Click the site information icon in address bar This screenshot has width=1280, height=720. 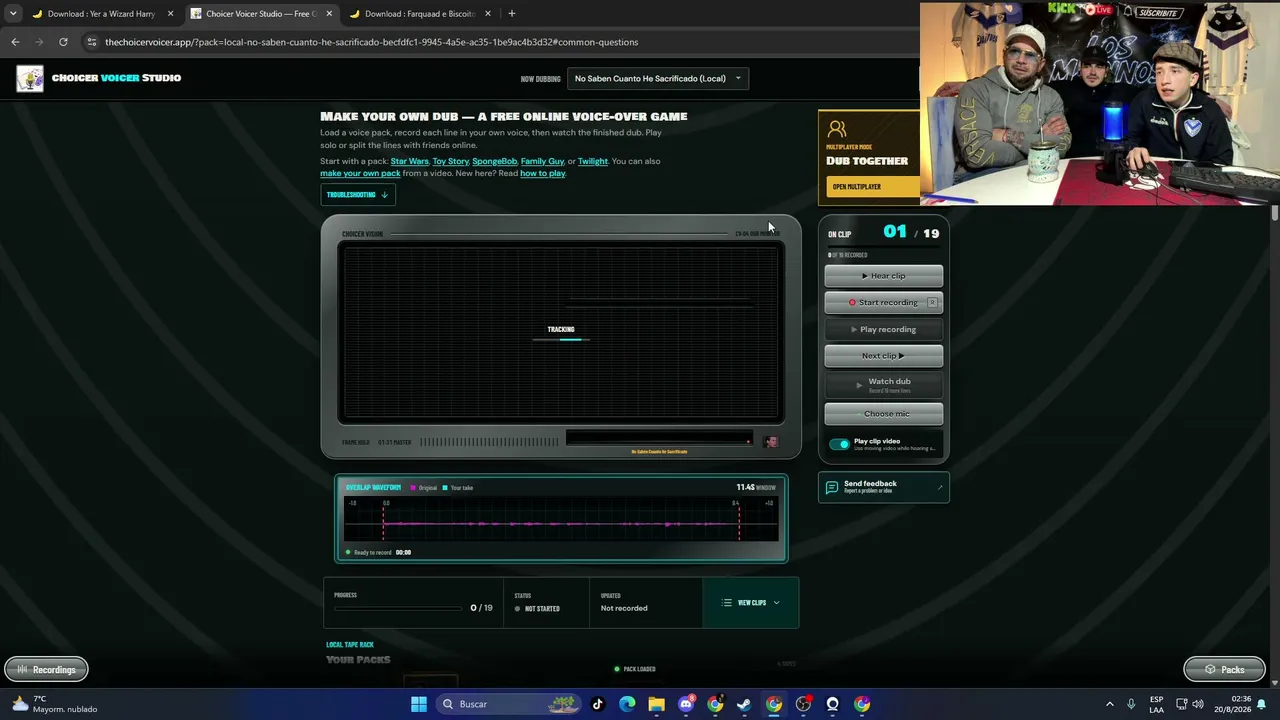[92, 42]
